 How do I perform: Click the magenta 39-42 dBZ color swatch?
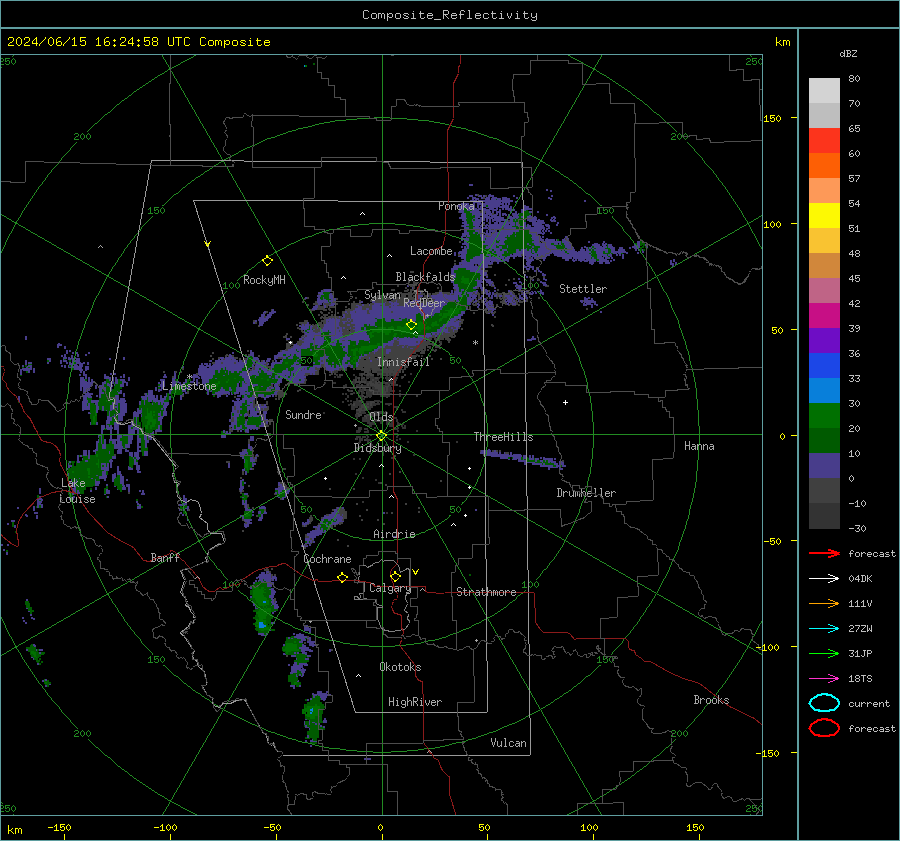[824, 316]
